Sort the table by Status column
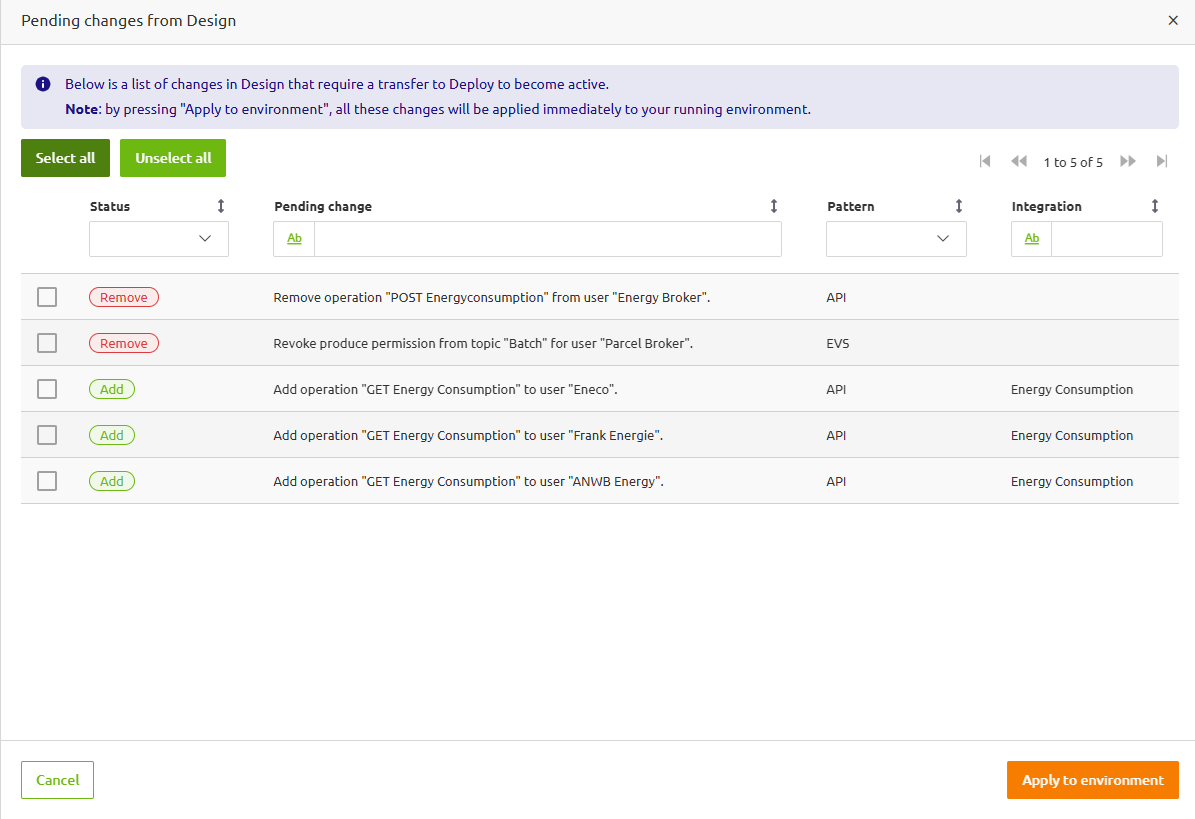Viewport: 1195px width, 819px height. point(221,206)
